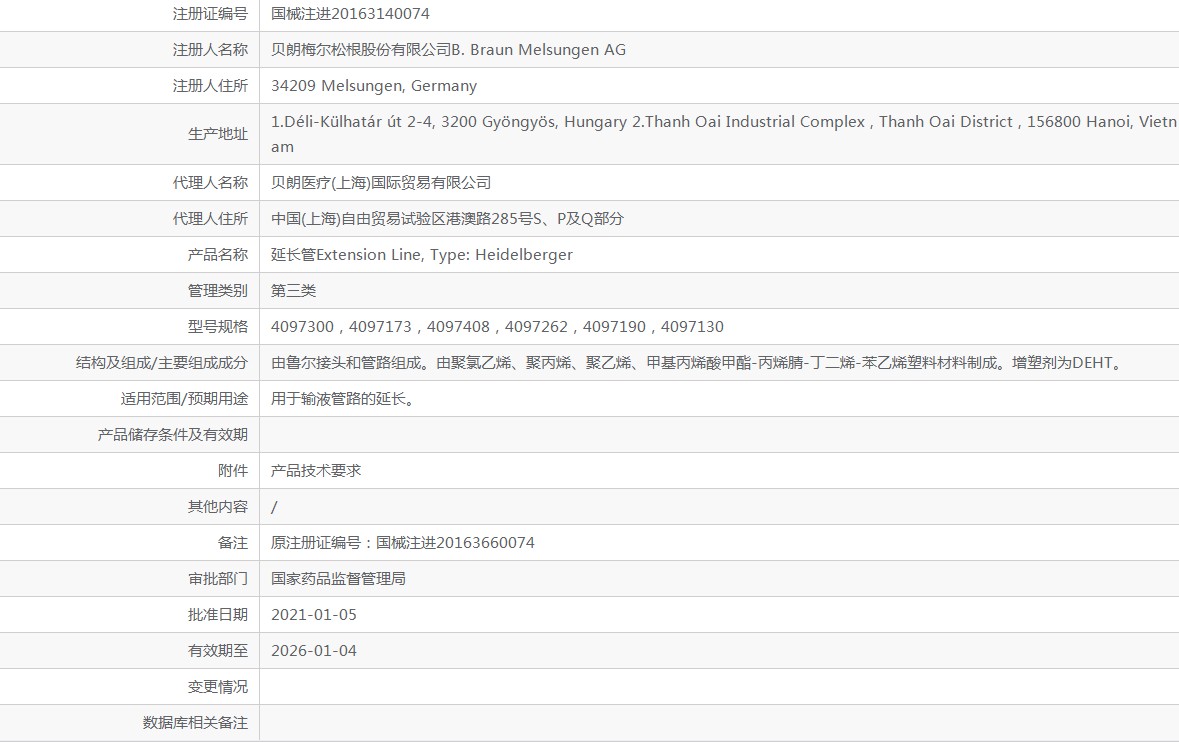The image size is (1179, 742).
Task: Select expiry date 2026-01-04
Action: pos(314,651)
